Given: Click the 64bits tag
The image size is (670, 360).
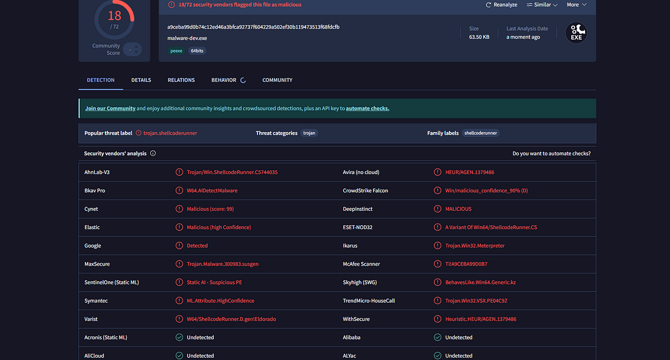Looking at the screenshot, I should pyautogui.click(x=197, y=51).
